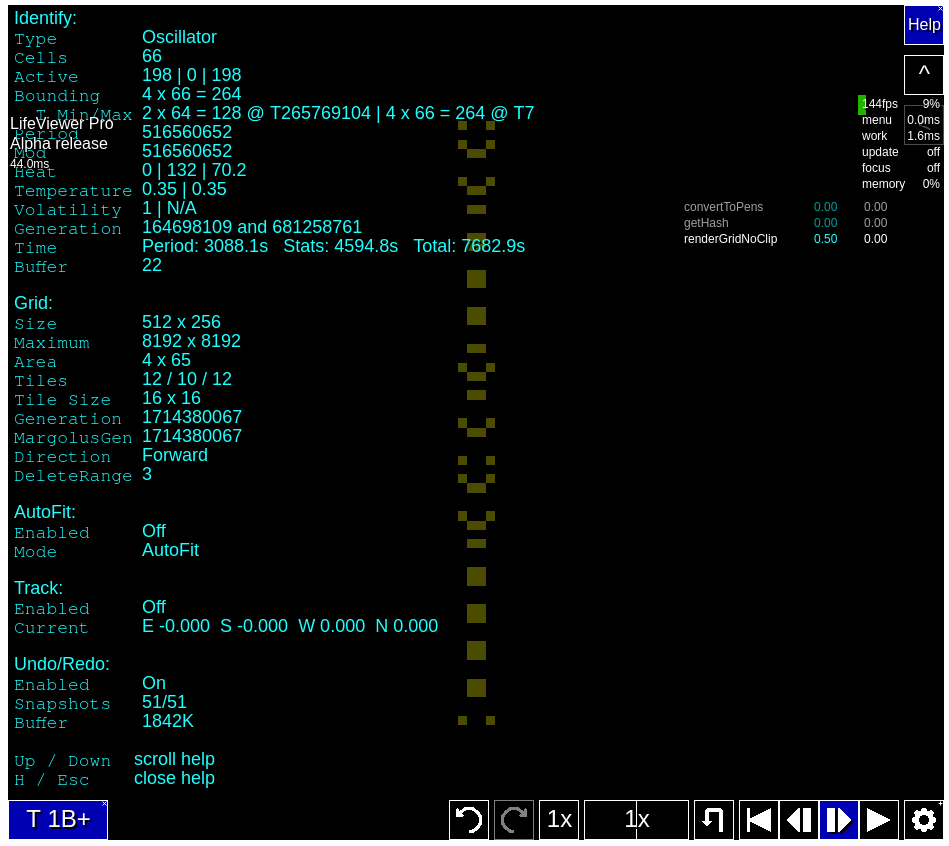
Task: Click the 'scroll help' text
Action: point(174,759)
